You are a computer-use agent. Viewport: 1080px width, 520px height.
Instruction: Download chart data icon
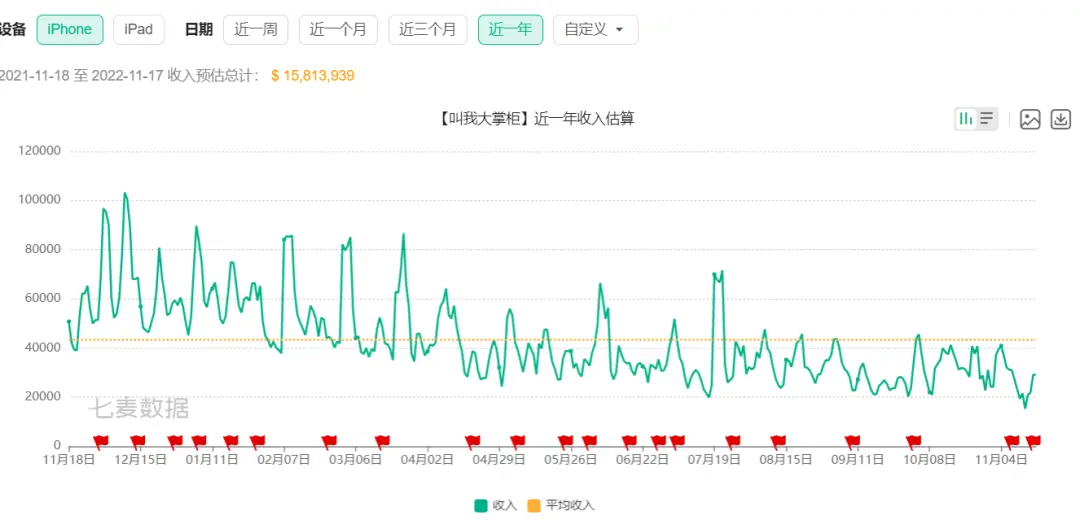pos(1061,119)
